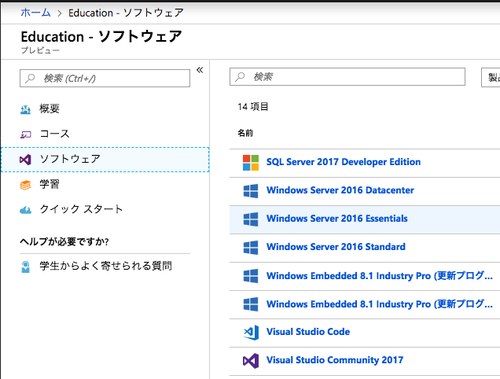Click the コース course icon in sidebar

click(26, 134)
